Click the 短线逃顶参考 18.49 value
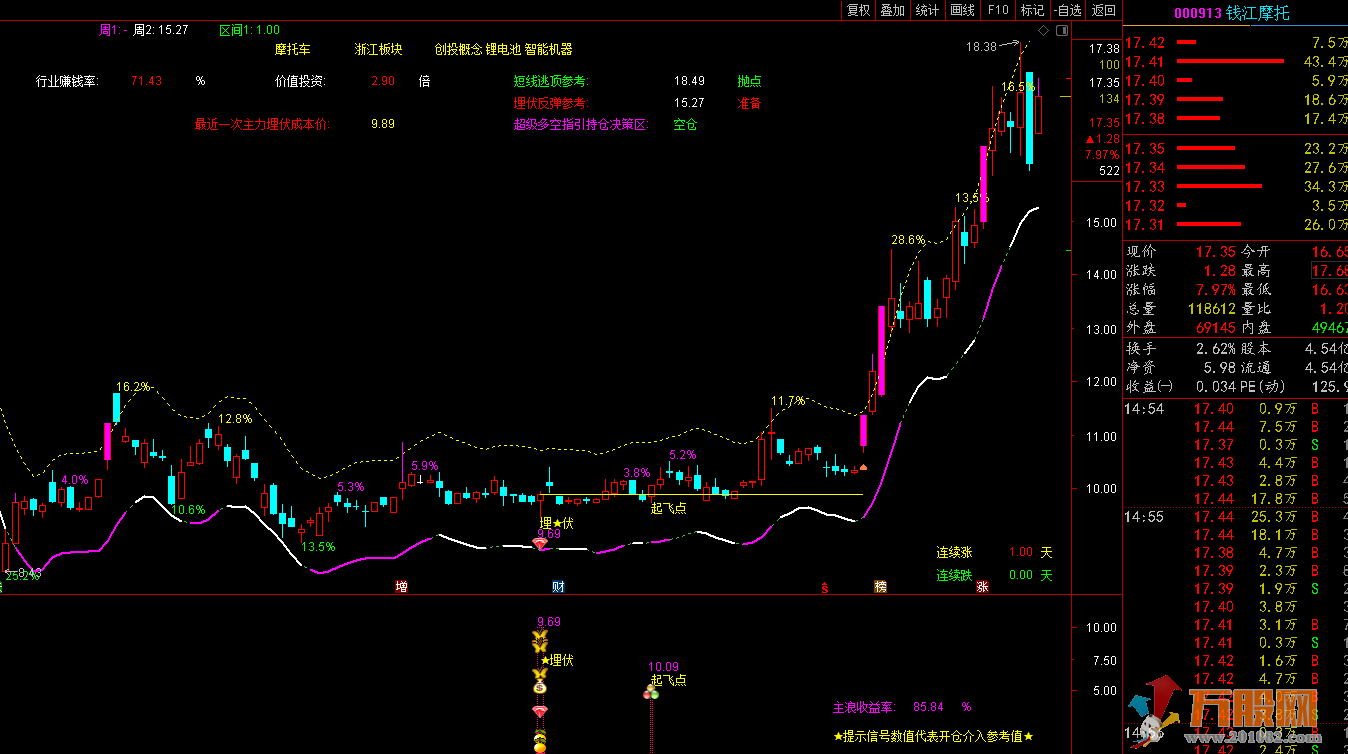 click(x=689, y=81)
